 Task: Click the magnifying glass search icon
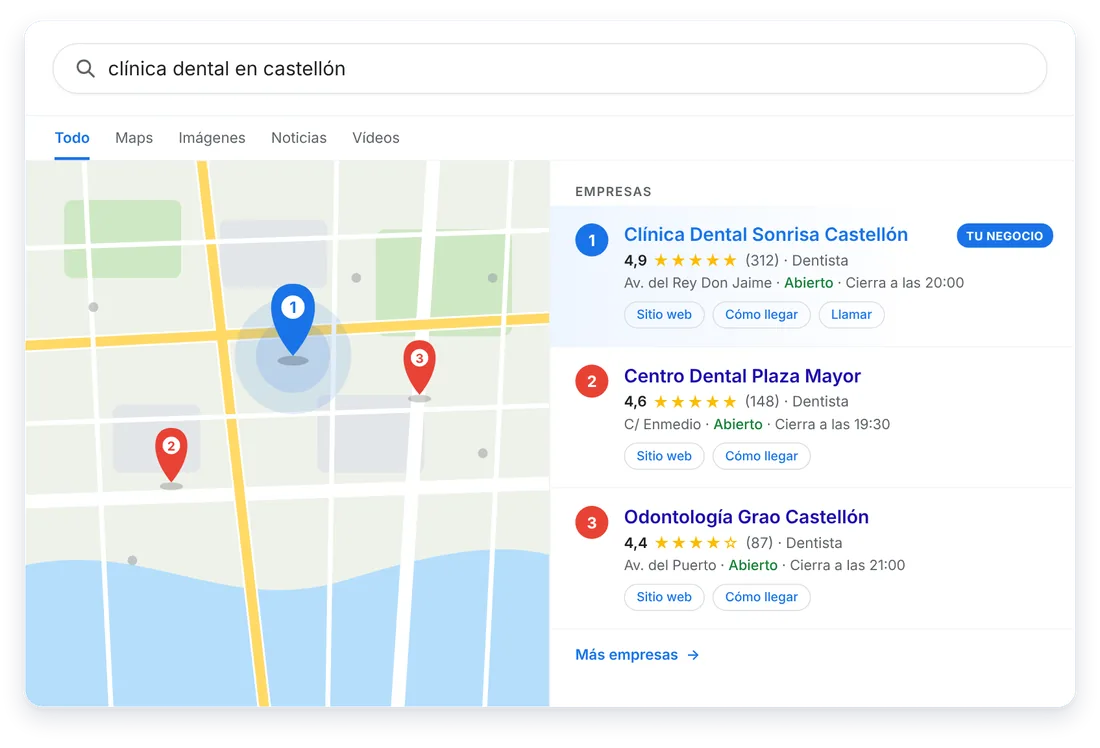[x=86, y=69]
